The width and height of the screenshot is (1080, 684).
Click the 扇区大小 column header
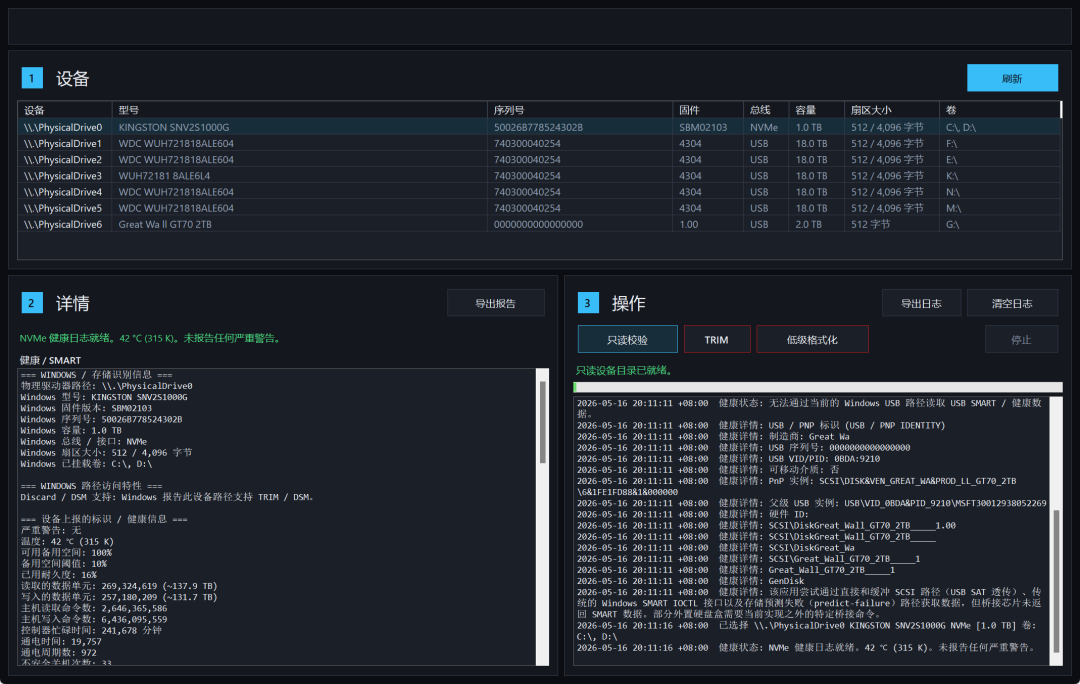coord(892,110)
